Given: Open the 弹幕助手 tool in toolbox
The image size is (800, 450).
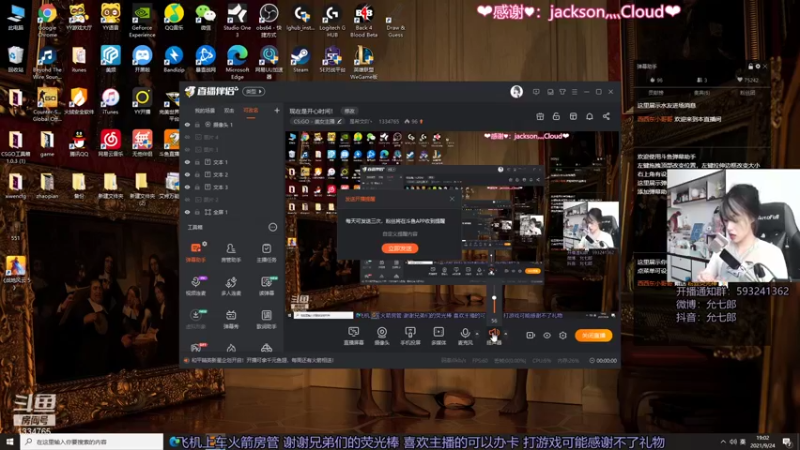Looking at the screenshot, I should (x=195, y=252).
